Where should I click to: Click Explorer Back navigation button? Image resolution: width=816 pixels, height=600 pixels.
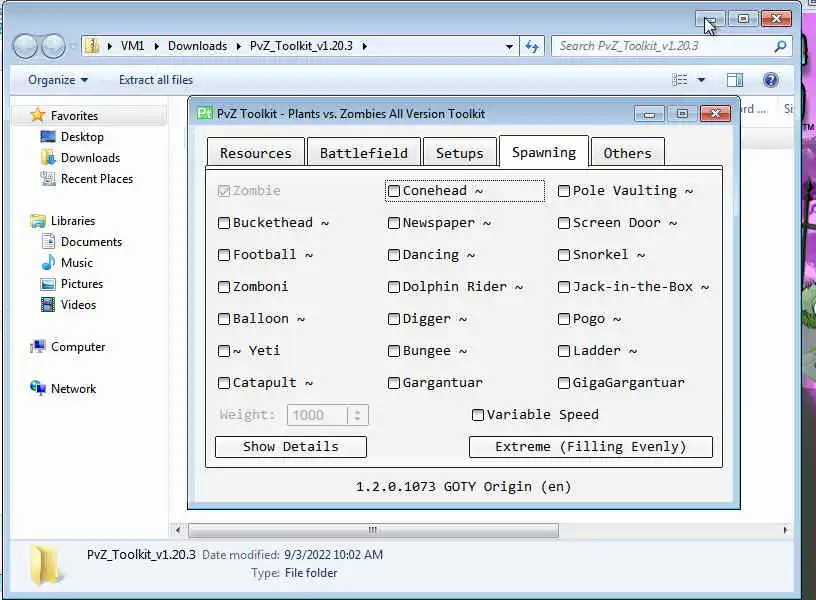[25, 46]
